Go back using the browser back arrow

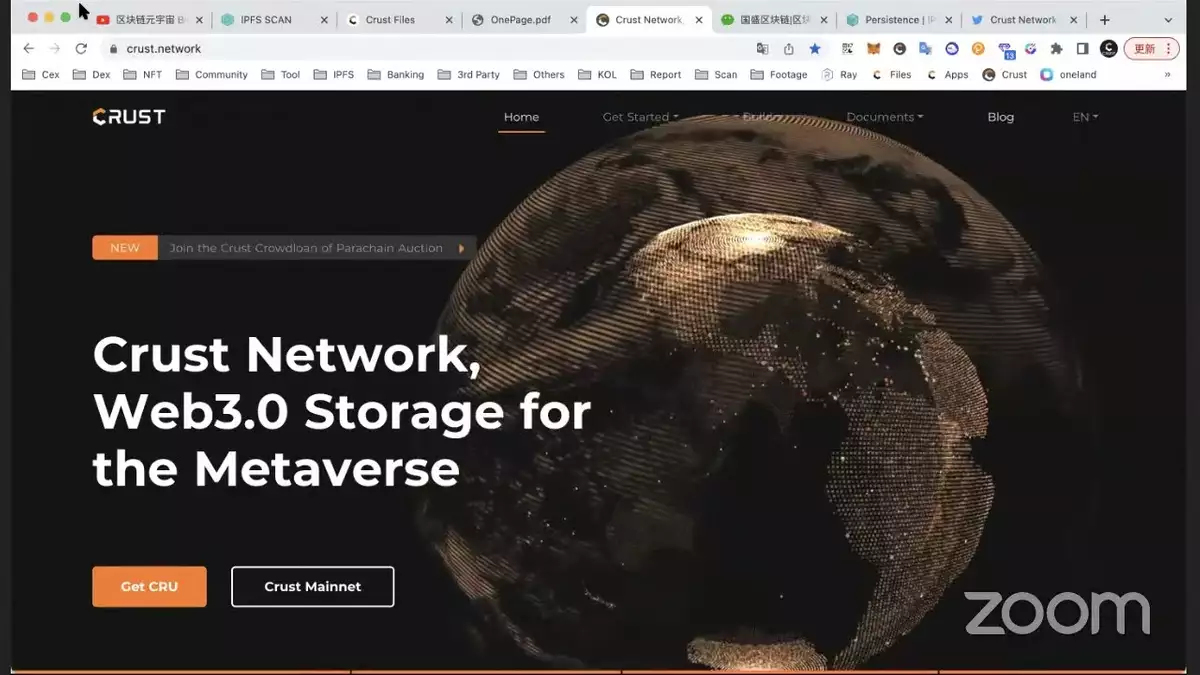click(x=28, y=48)
